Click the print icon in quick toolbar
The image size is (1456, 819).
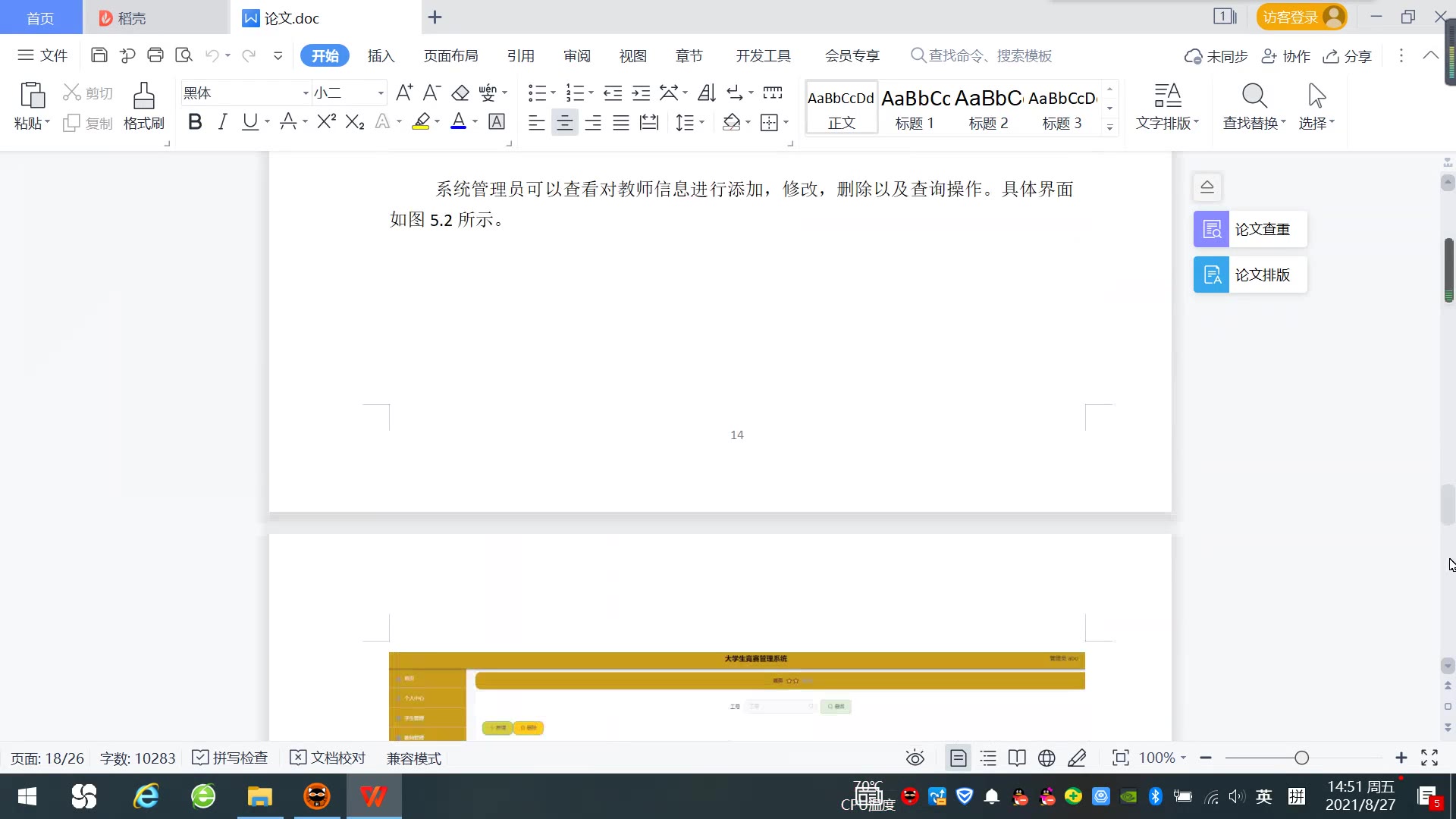[155, 55]
